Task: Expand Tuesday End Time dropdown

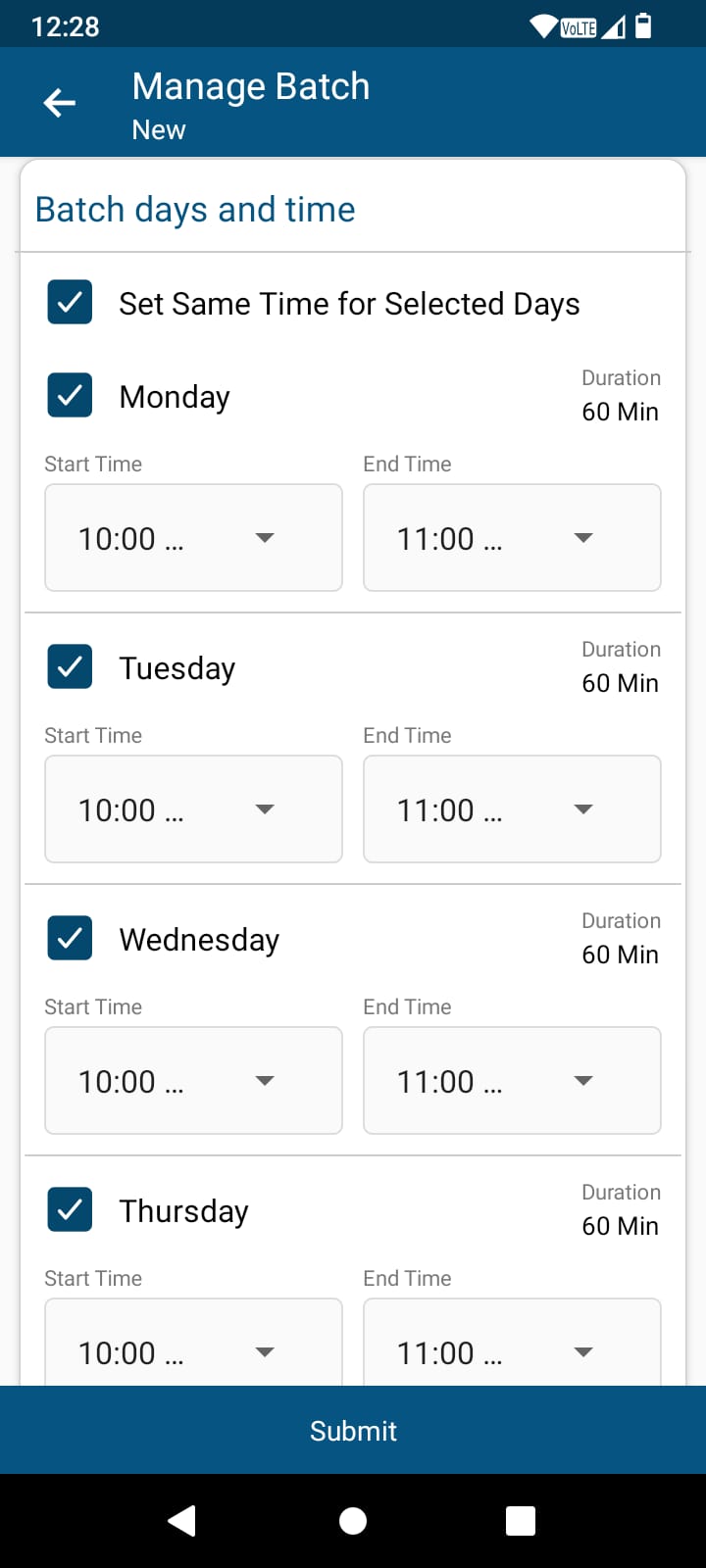Action: [512, 809]
